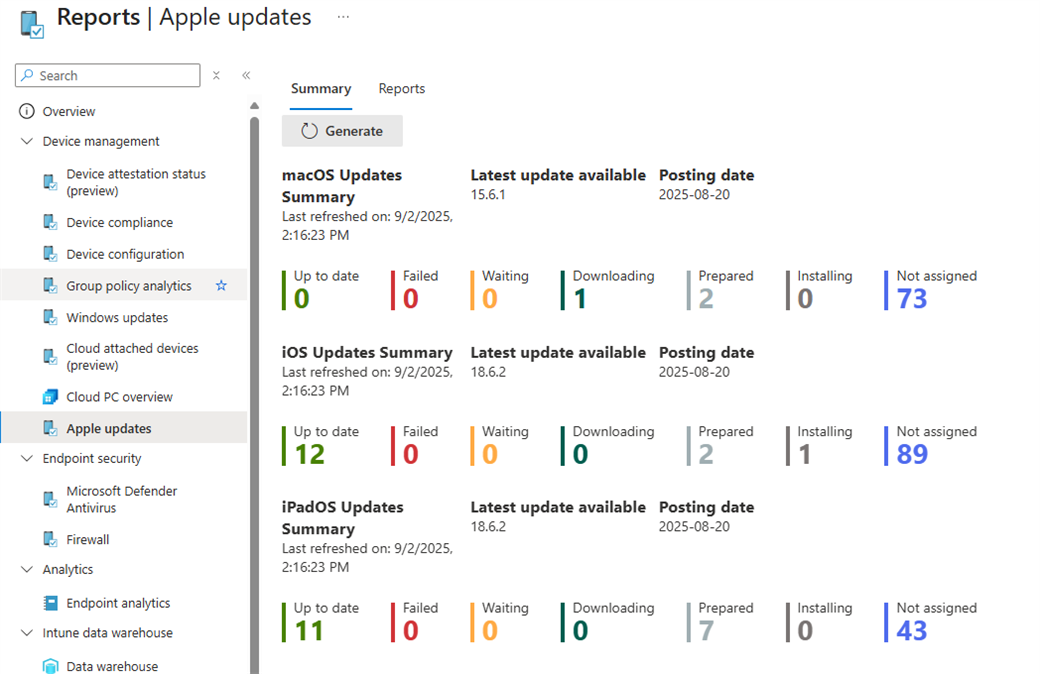Screen dimensions: 1040x674
Task: Clear the search box with the X icon
Action: pyautogui.click(x=216, y=76)
